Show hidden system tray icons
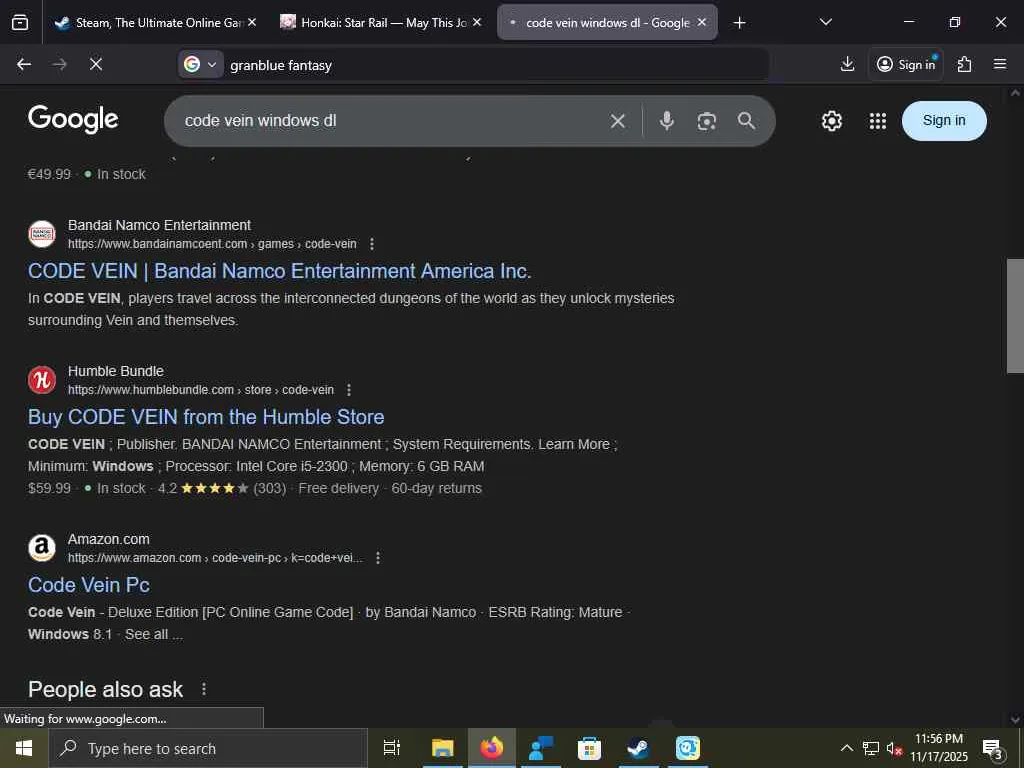 (846, 748)
